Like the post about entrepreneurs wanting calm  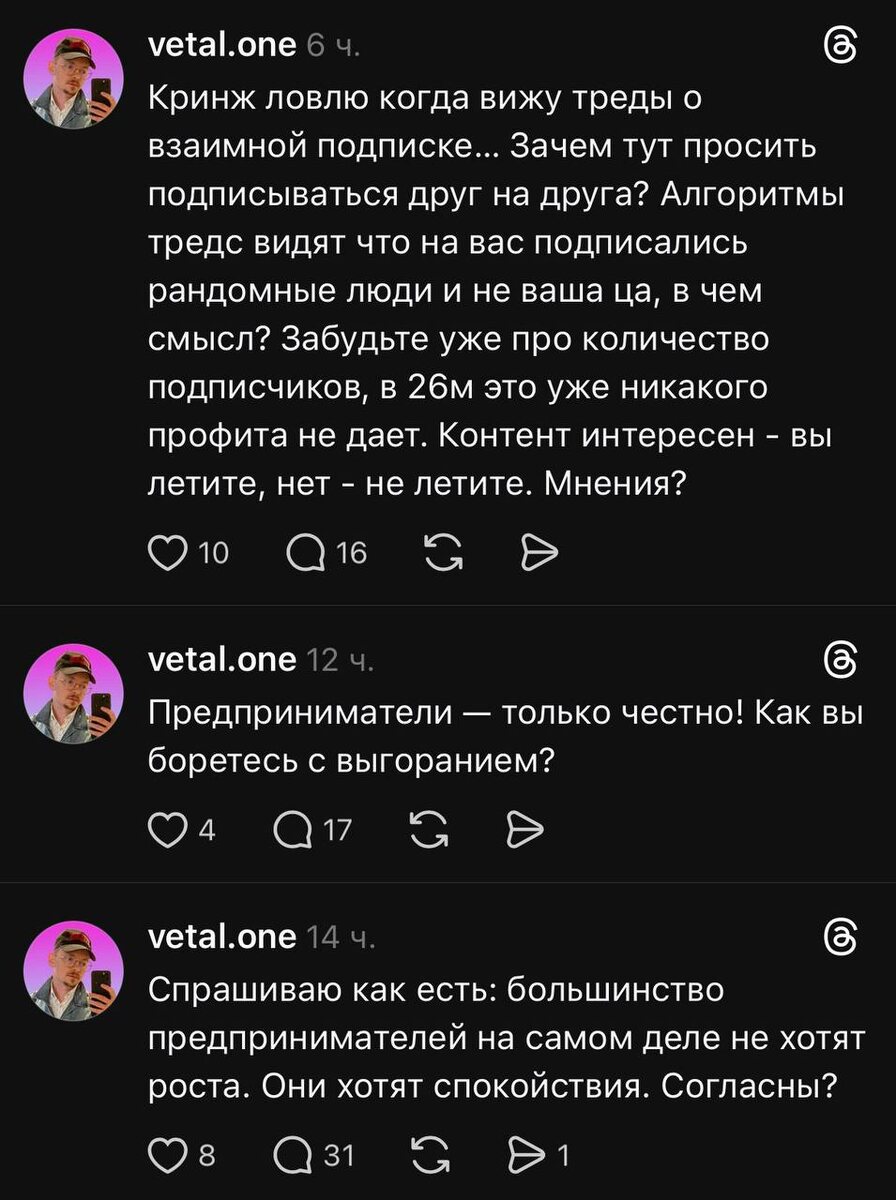click(164, 1156)
